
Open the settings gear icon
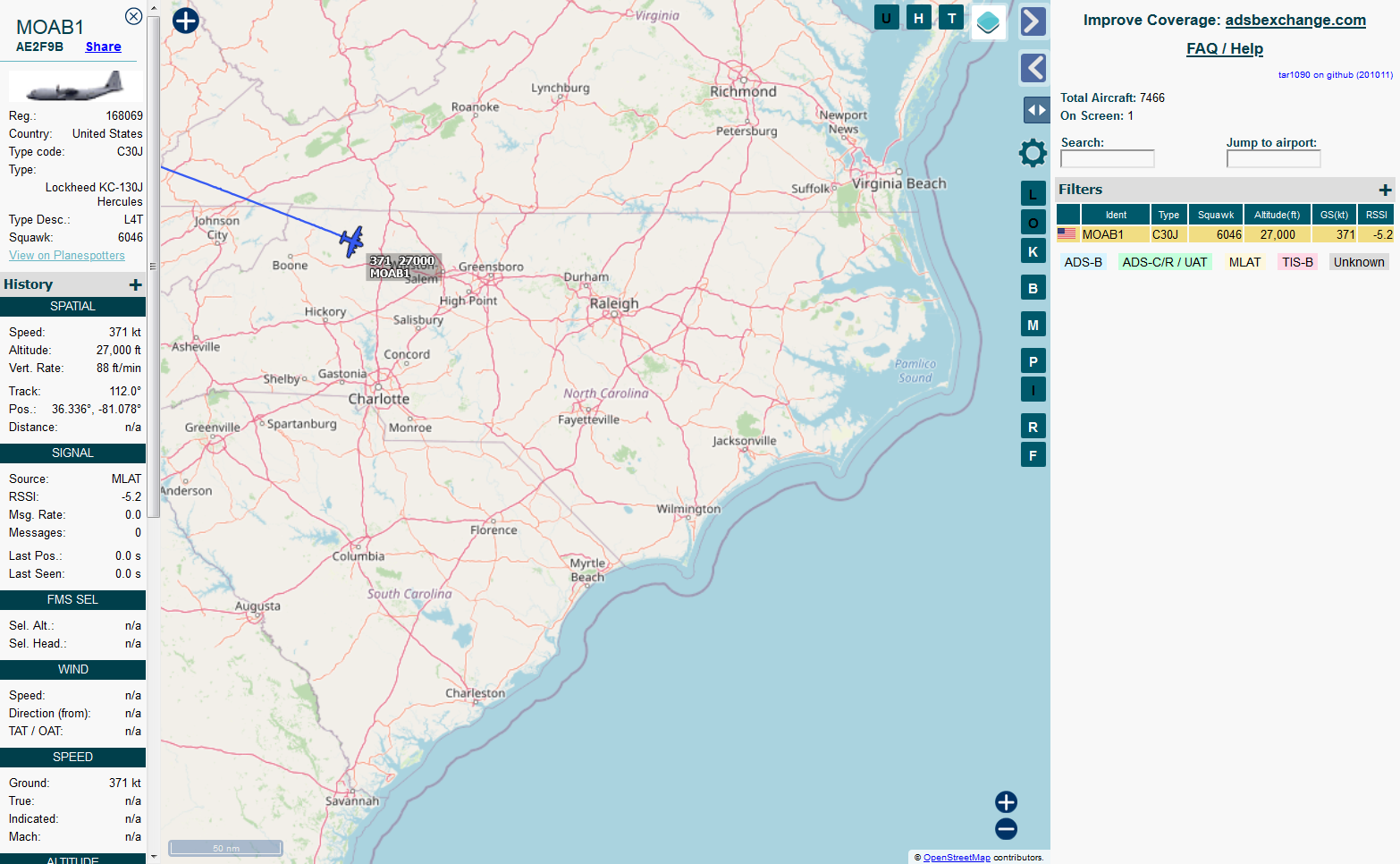click(1033, 153)
